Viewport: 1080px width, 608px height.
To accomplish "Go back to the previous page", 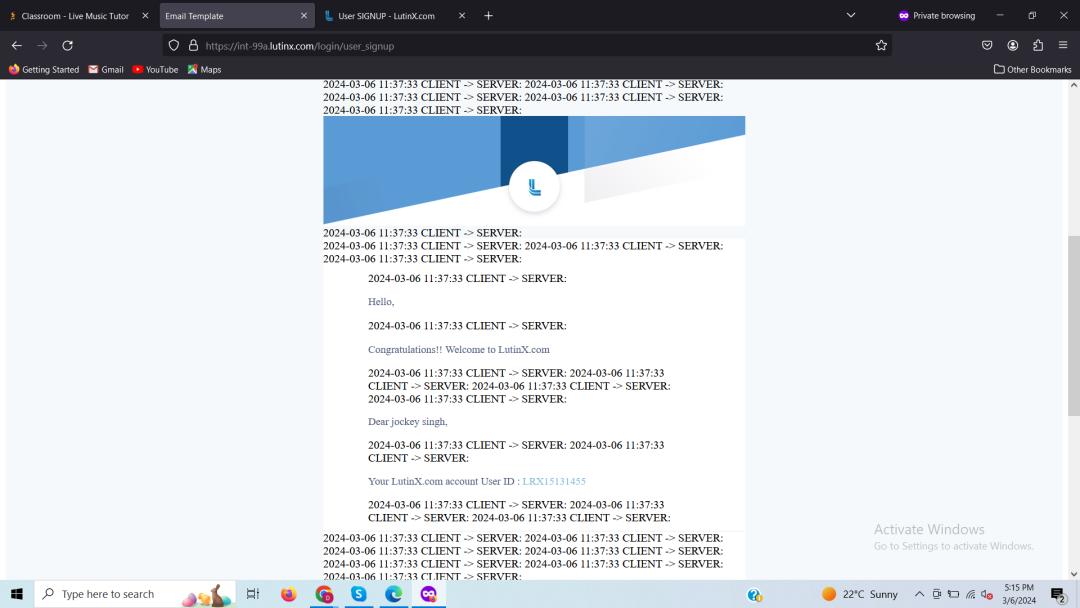I will click(17, 46).
